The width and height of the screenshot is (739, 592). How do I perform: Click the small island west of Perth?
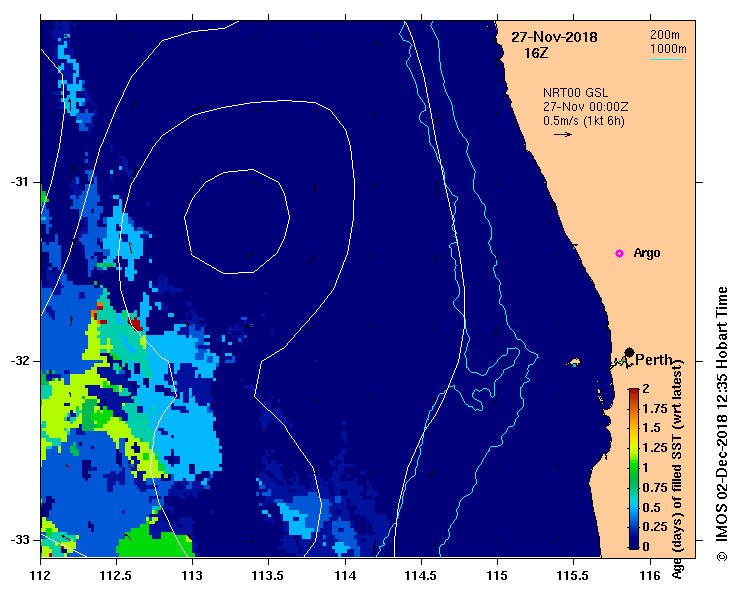574,362
